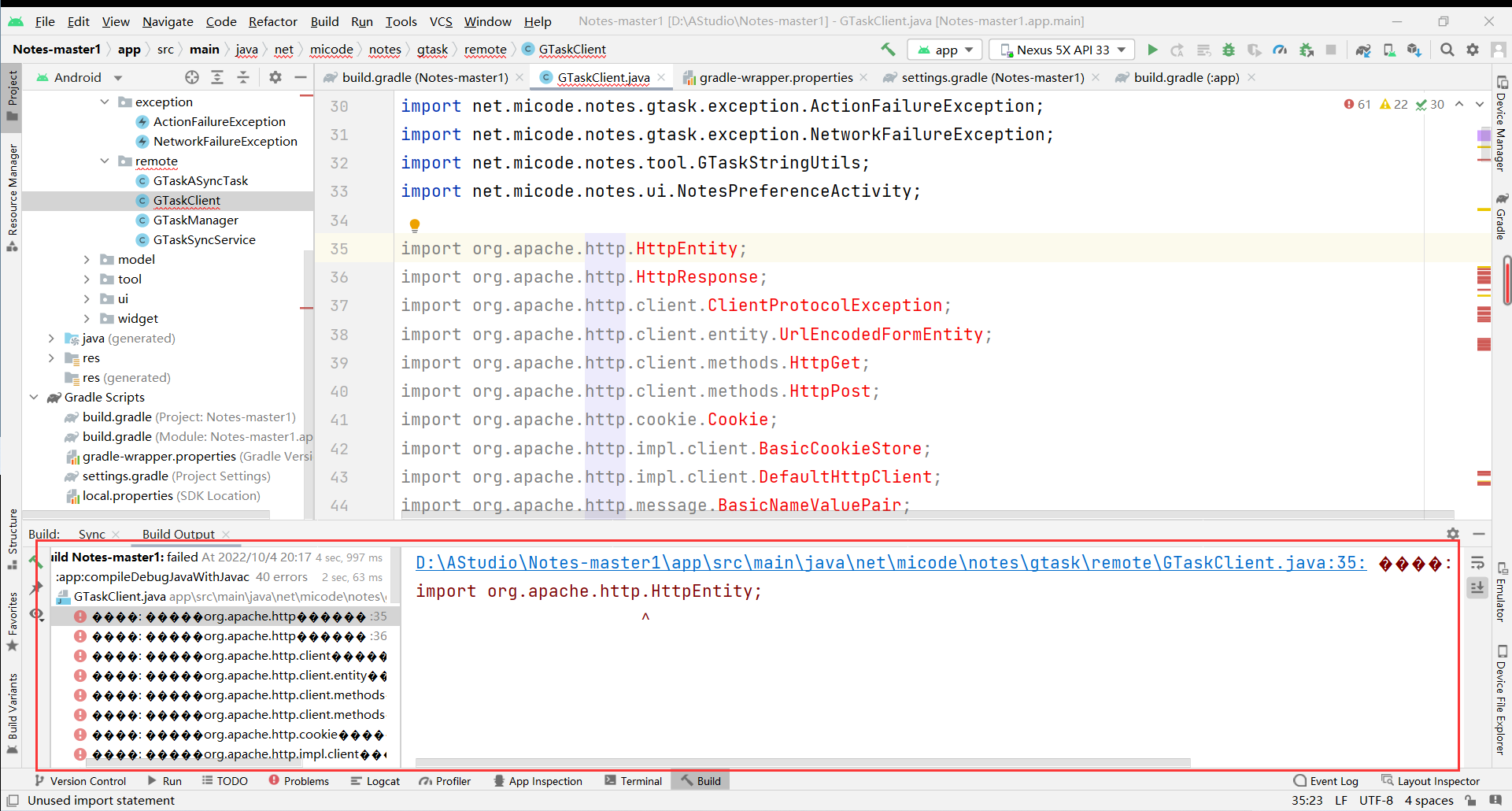Screen dimensions: 1512x811
Task: Click the Make Project hammer icon
Action: (888, 50)
